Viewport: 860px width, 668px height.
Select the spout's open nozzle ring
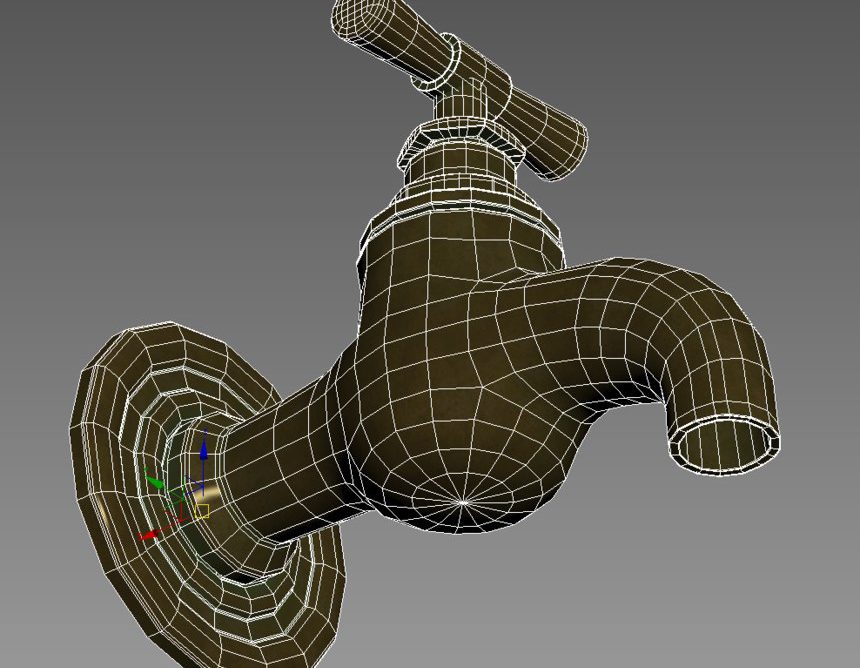click(724, 440)
